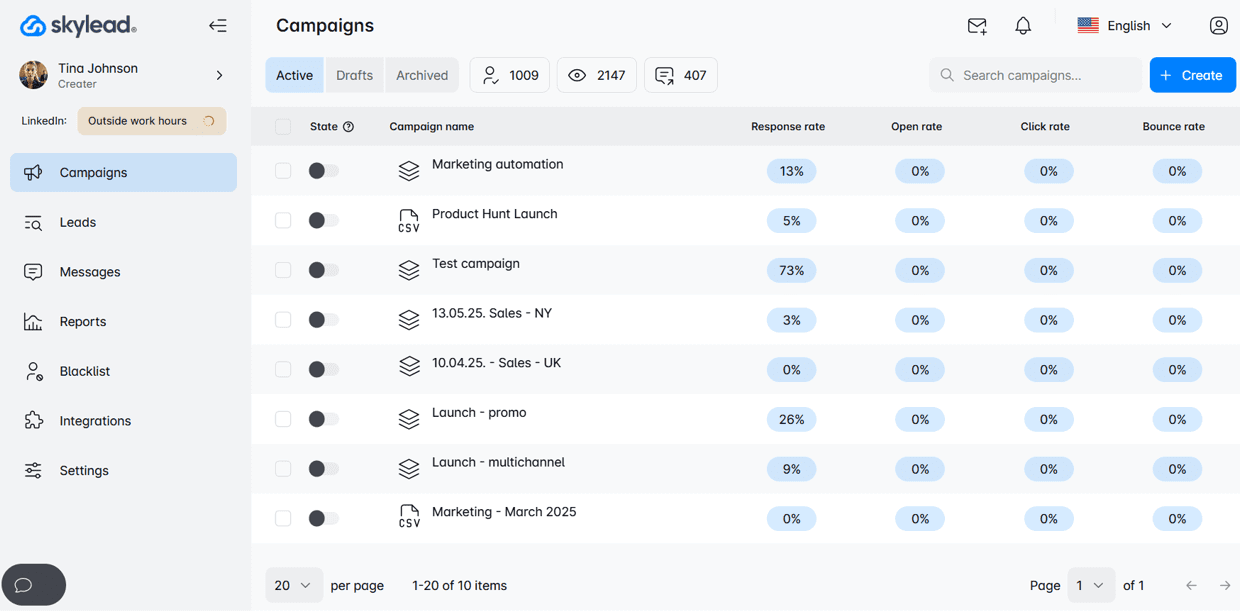This screenshot has height=611, width=1240.
Task: Check the checkbox beside Test campaign
Action: coord(283,270)
